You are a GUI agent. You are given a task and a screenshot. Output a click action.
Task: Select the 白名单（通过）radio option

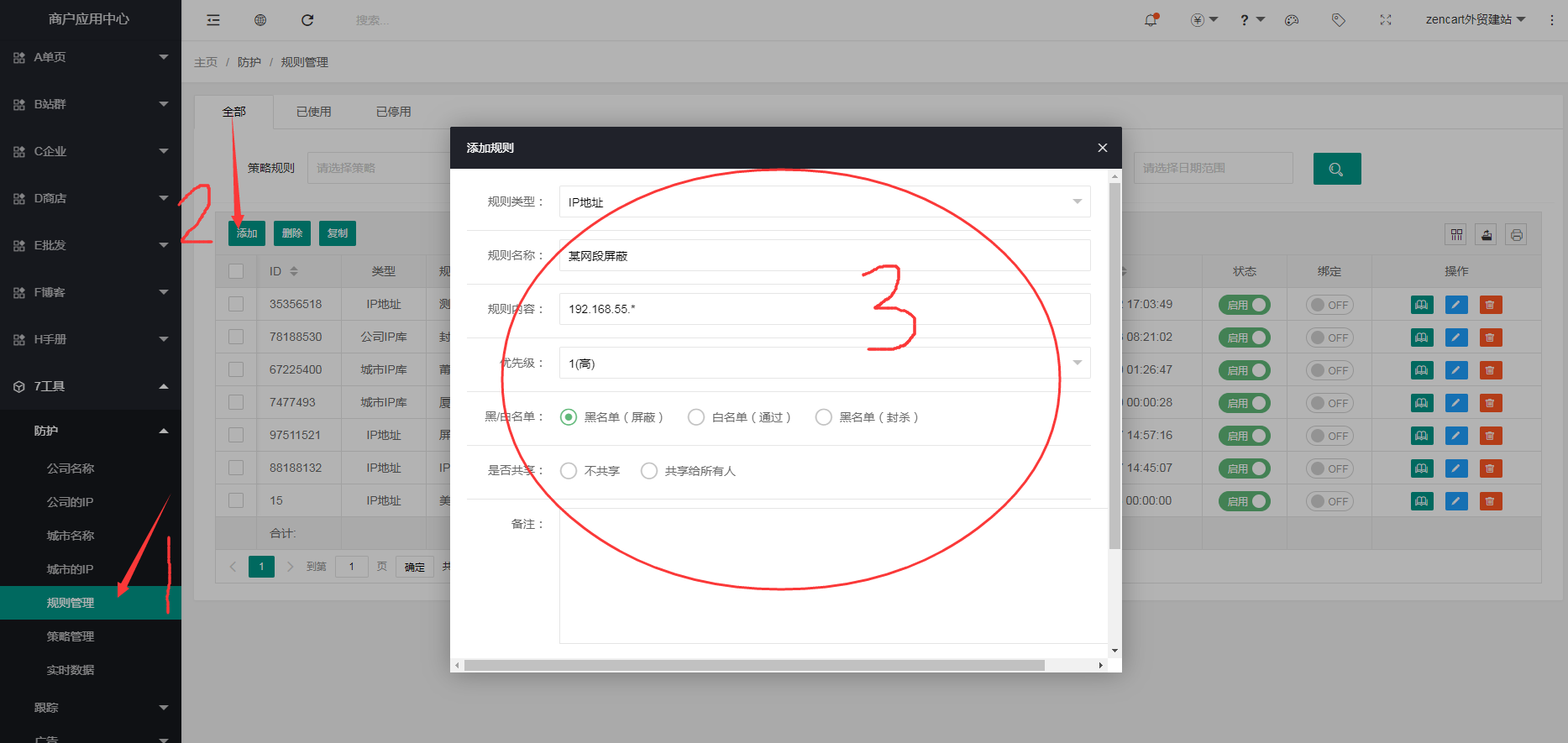[x=696, y=417]
